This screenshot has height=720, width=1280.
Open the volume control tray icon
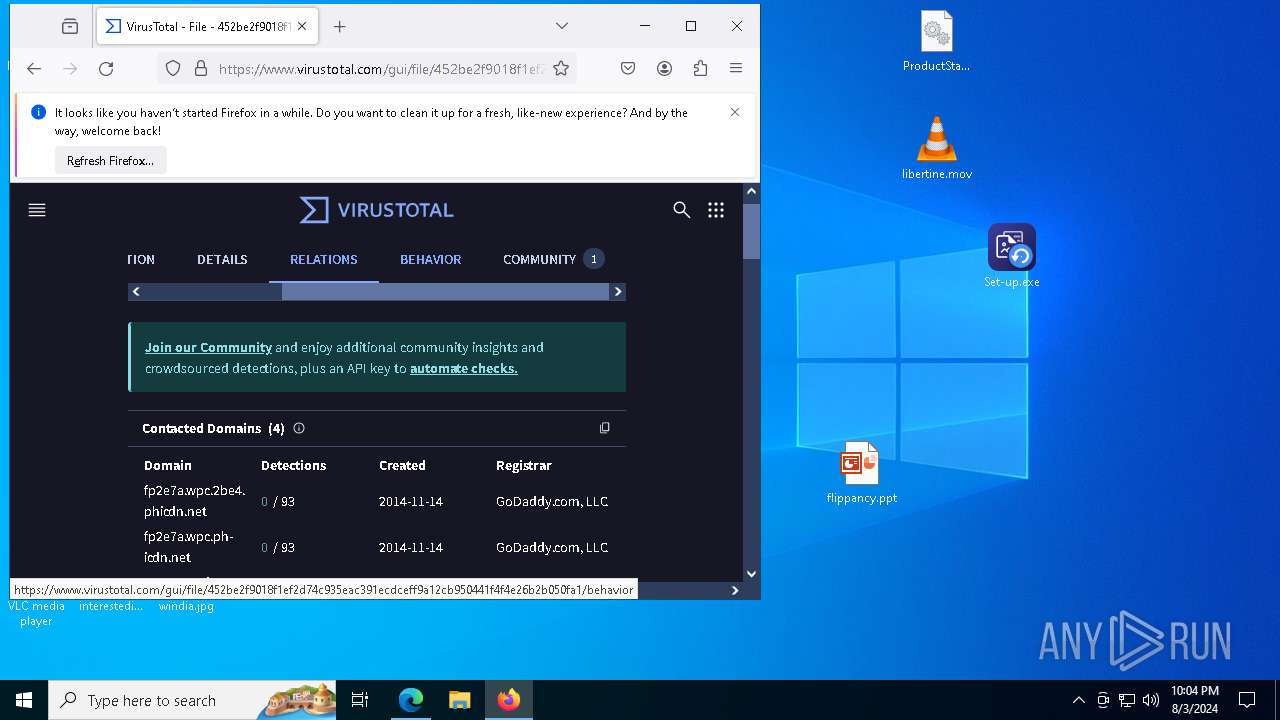point(1151,700)
